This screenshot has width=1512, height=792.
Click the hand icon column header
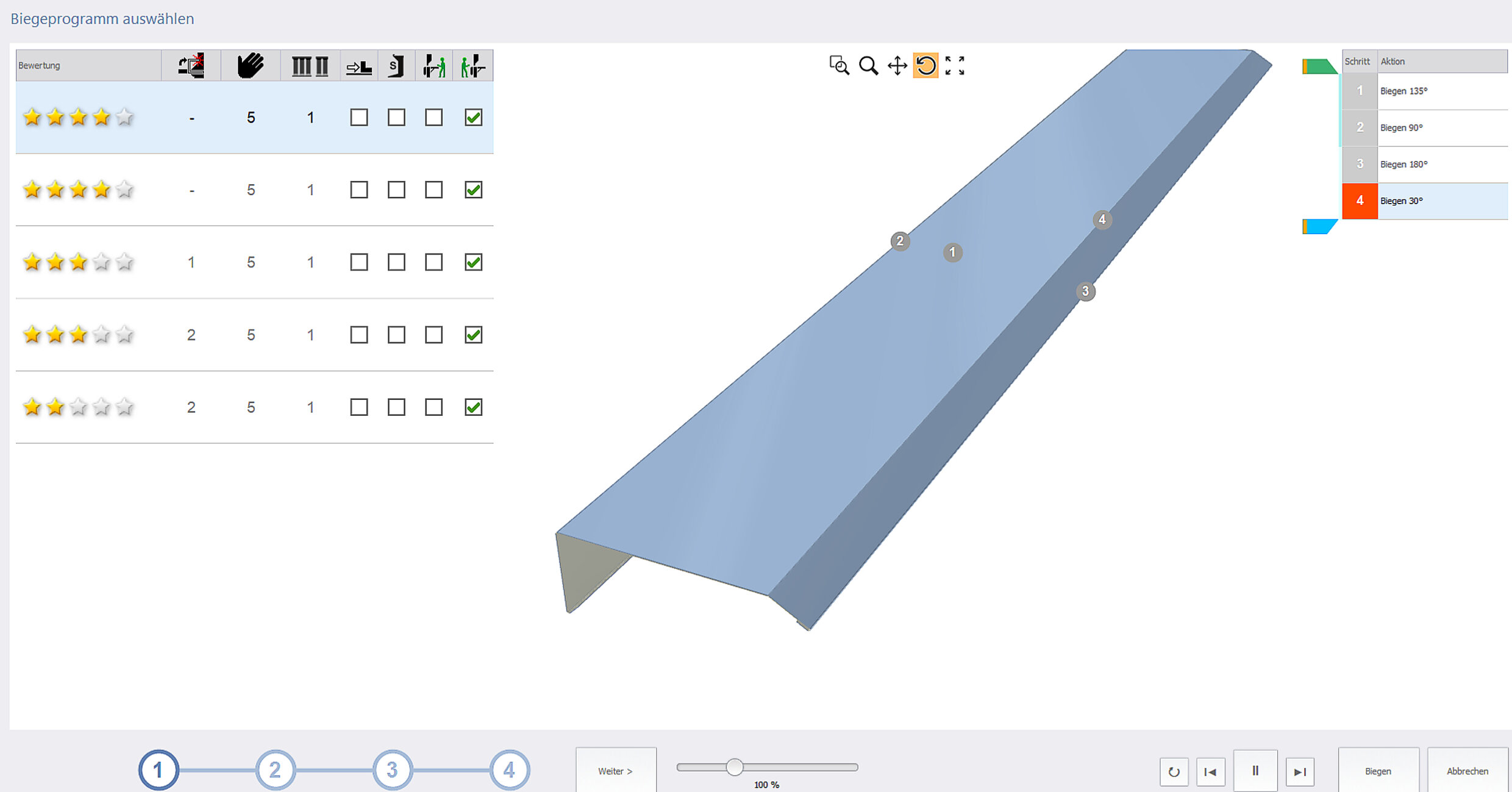tap(251, 65)
